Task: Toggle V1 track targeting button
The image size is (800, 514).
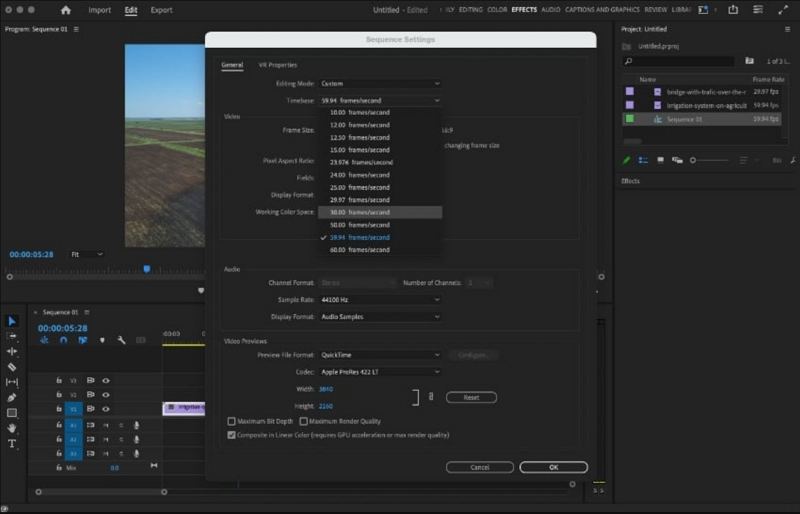Action: coord(73,409)
